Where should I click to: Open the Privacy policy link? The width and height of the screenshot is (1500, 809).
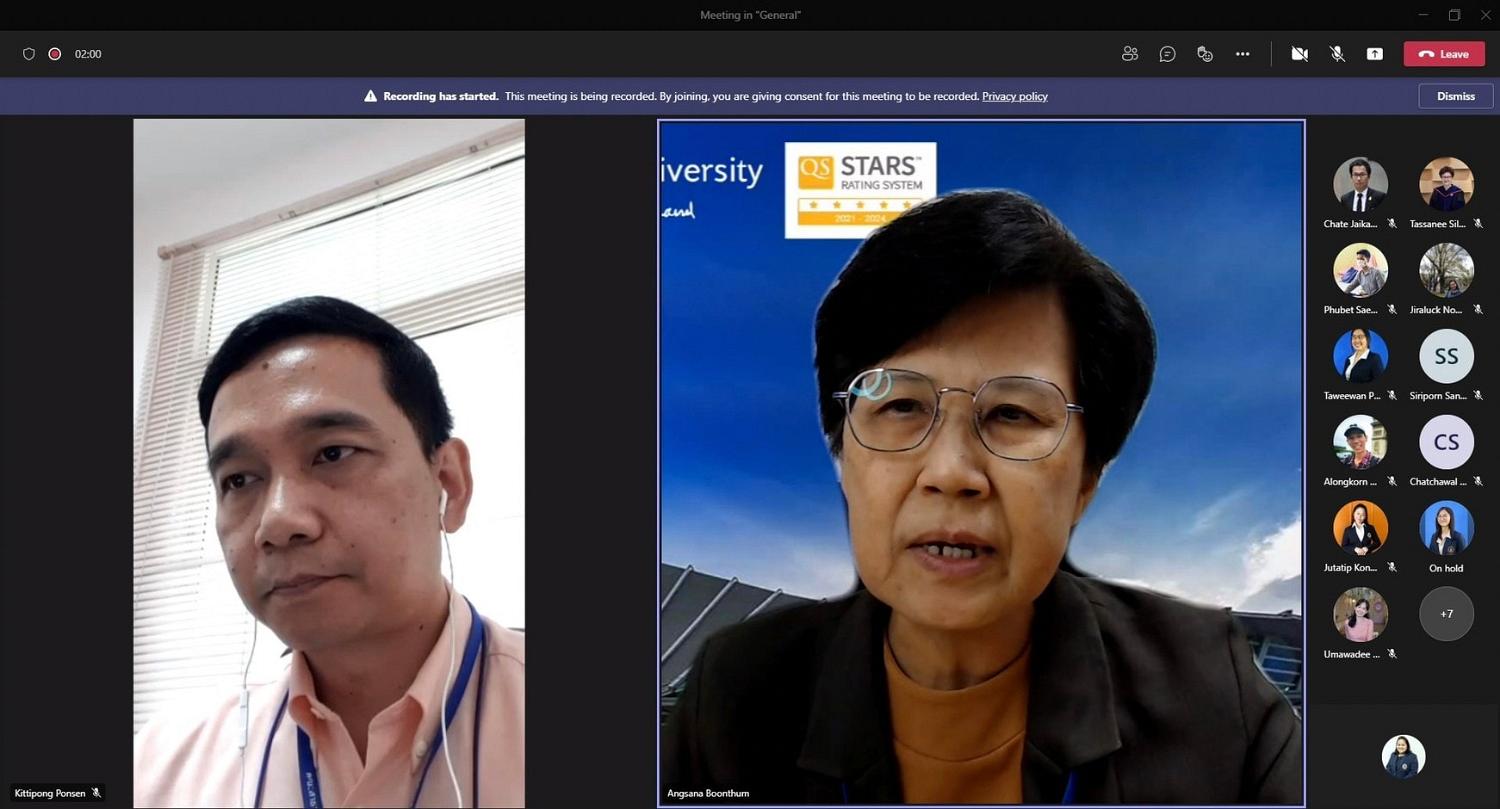(1015, 96)
